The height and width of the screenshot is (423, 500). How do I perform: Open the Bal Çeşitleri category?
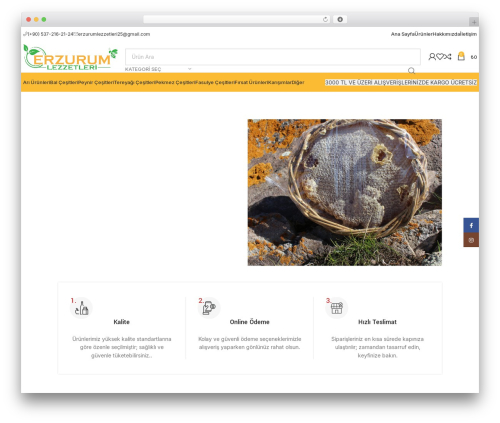tap(64, 82)
